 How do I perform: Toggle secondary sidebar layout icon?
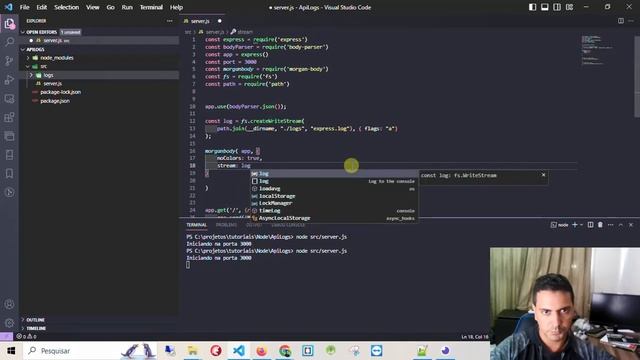tap(557, 7)
